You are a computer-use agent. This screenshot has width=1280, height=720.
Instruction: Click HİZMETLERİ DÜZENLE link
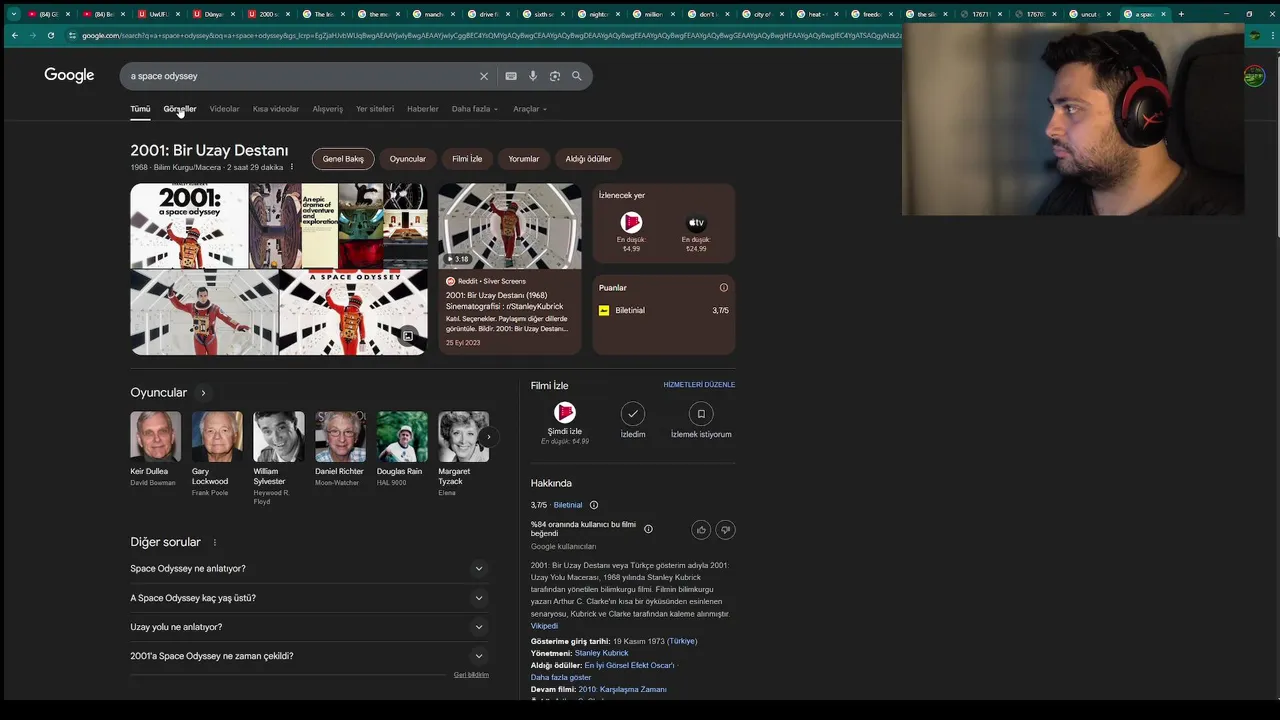tap(699, 385)
